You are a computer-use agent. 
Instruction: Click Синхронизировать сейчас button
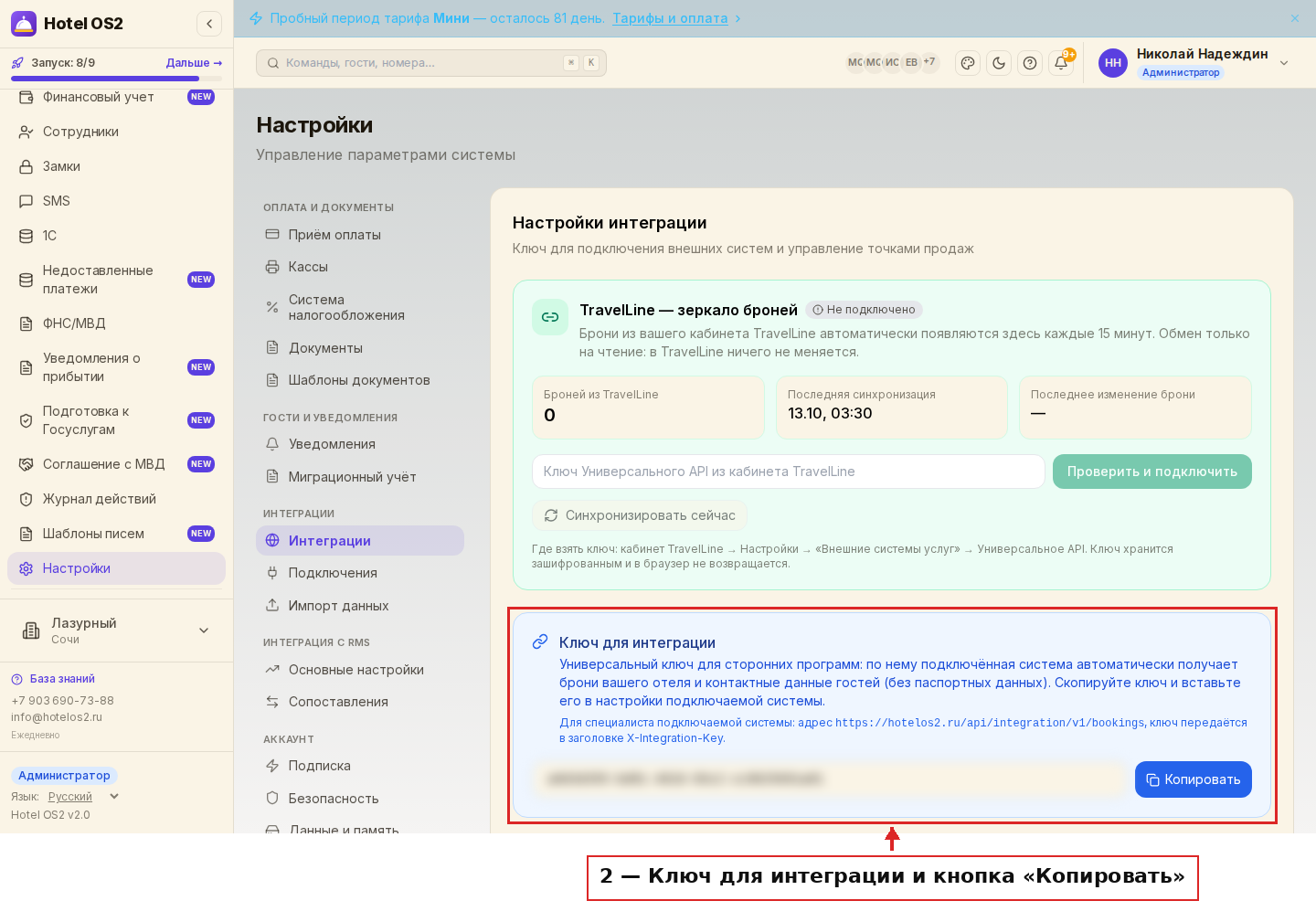point(640,515)
